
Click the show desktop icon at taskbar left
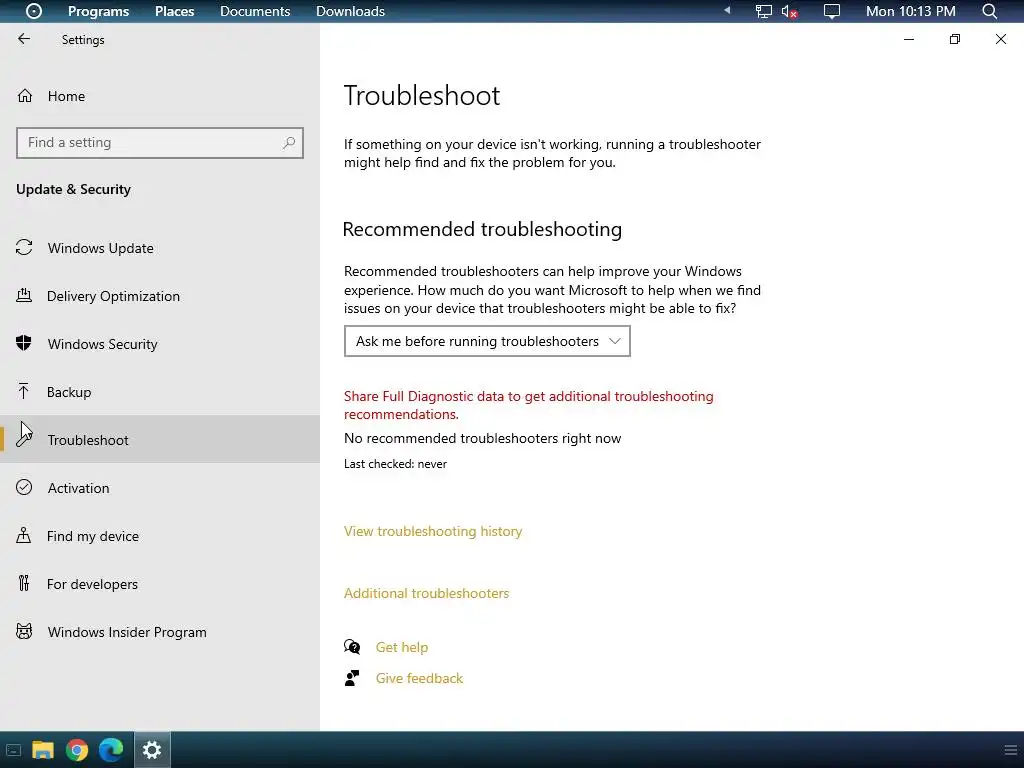13,750
